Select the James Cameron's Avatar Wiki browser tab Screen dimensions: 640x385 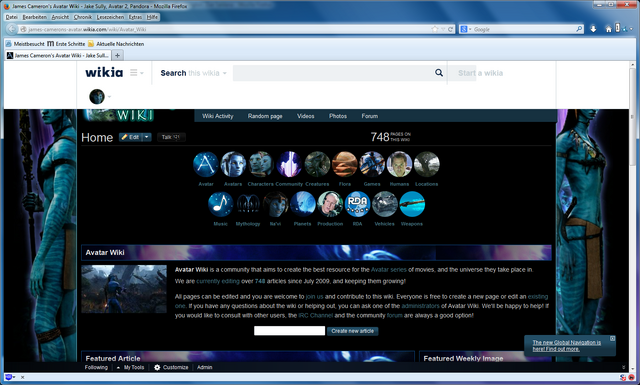tap(58, 55)
